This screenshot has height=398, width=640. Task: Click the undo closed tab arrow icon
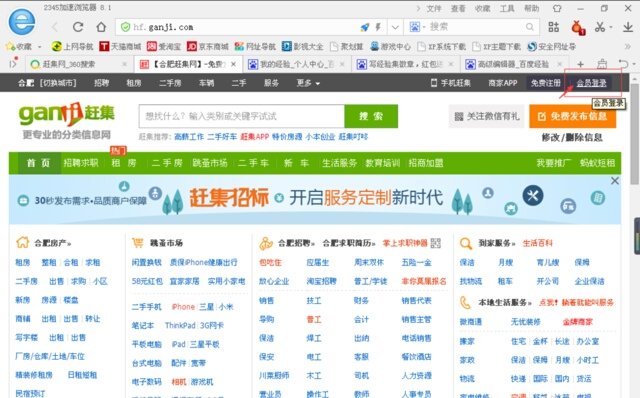click(x=623, y=64)
